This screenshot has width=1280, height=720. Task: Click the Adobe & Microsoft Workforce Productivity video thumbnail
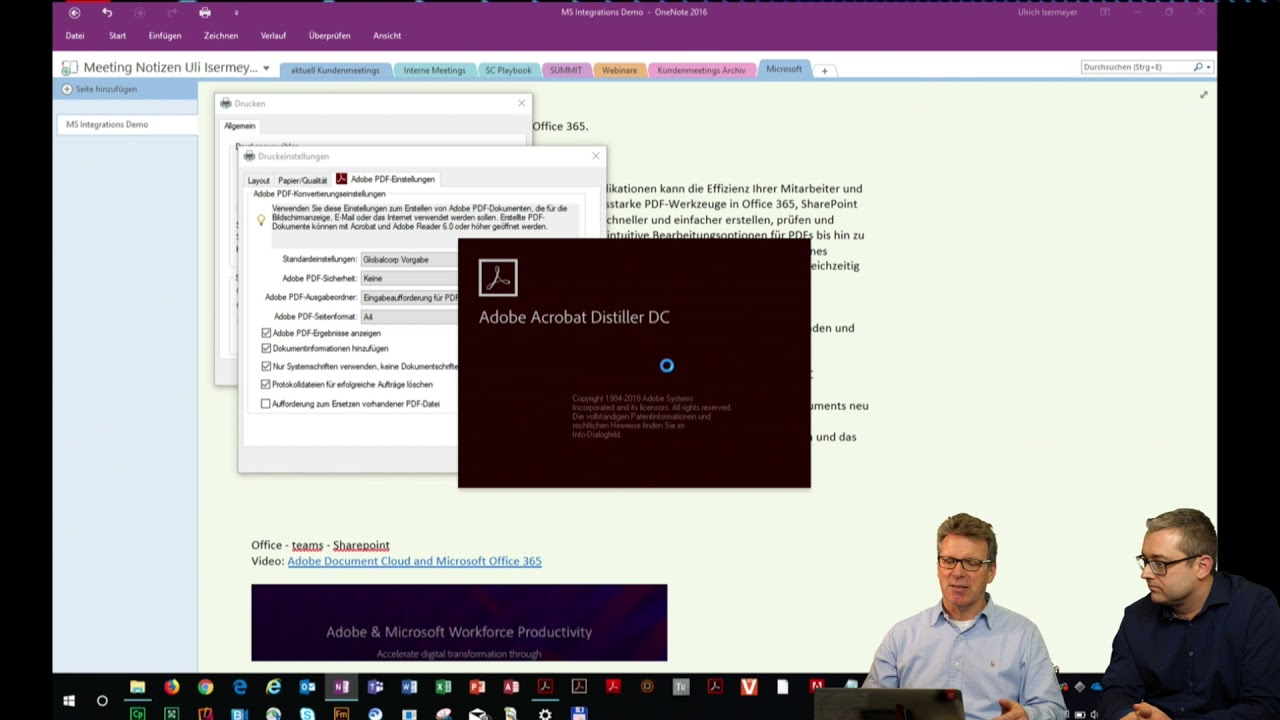pos(459,623)
